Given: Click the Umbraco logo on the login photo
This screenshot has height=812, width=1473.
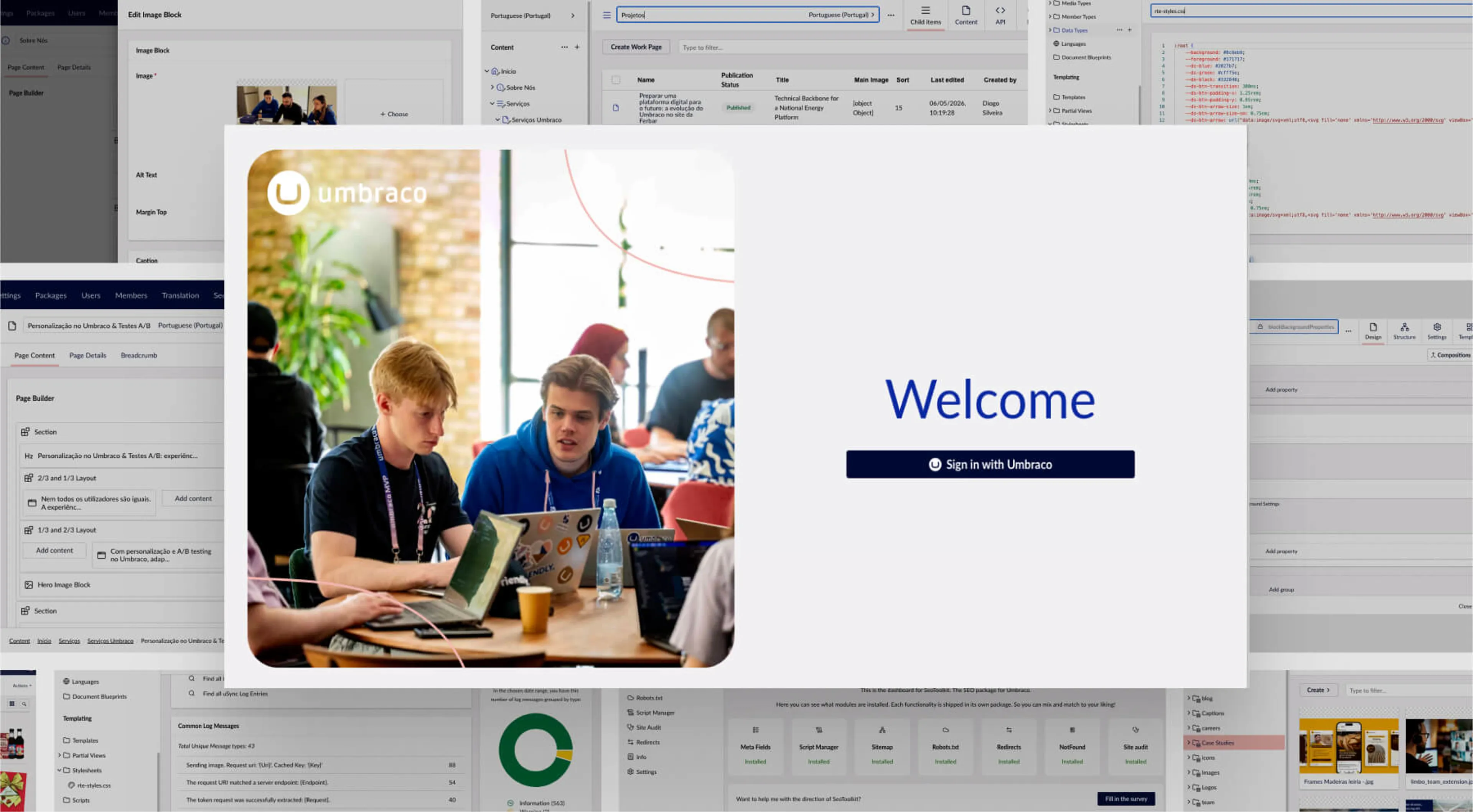Looking at the screenshot, I should (347, 192).
